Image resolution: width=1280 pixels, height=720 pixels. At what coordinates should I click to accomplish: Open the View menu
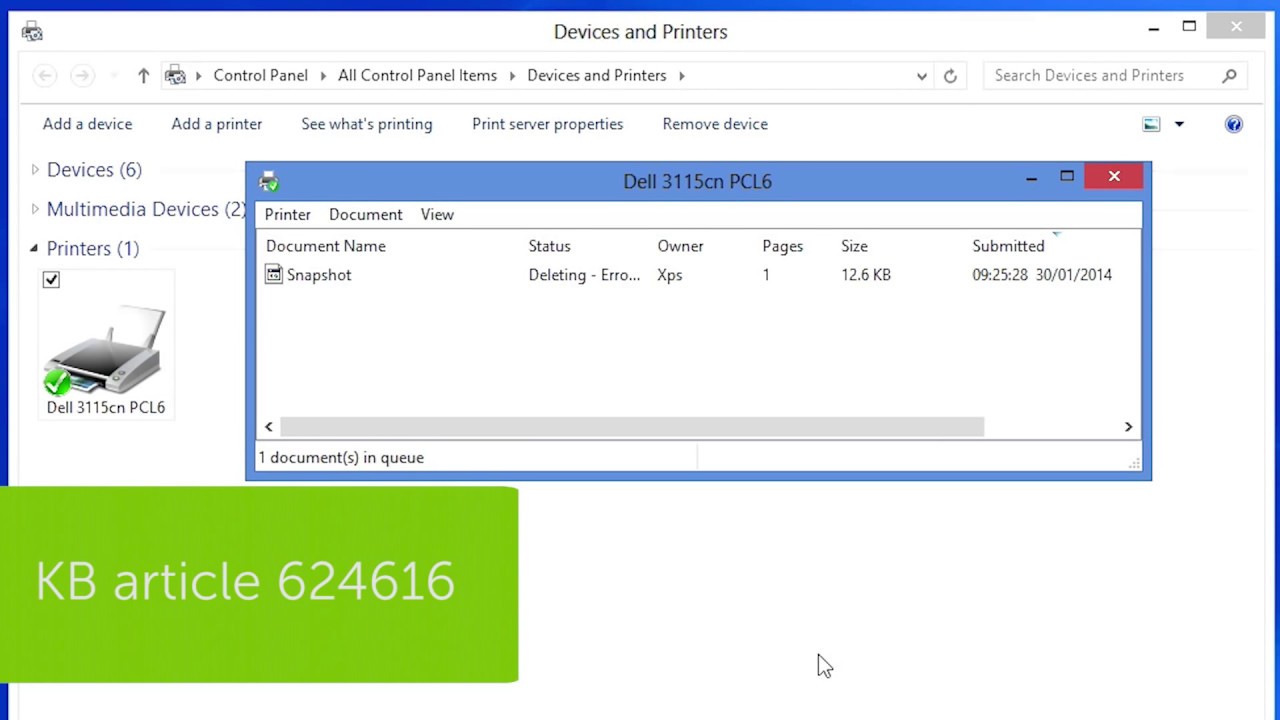437,214
